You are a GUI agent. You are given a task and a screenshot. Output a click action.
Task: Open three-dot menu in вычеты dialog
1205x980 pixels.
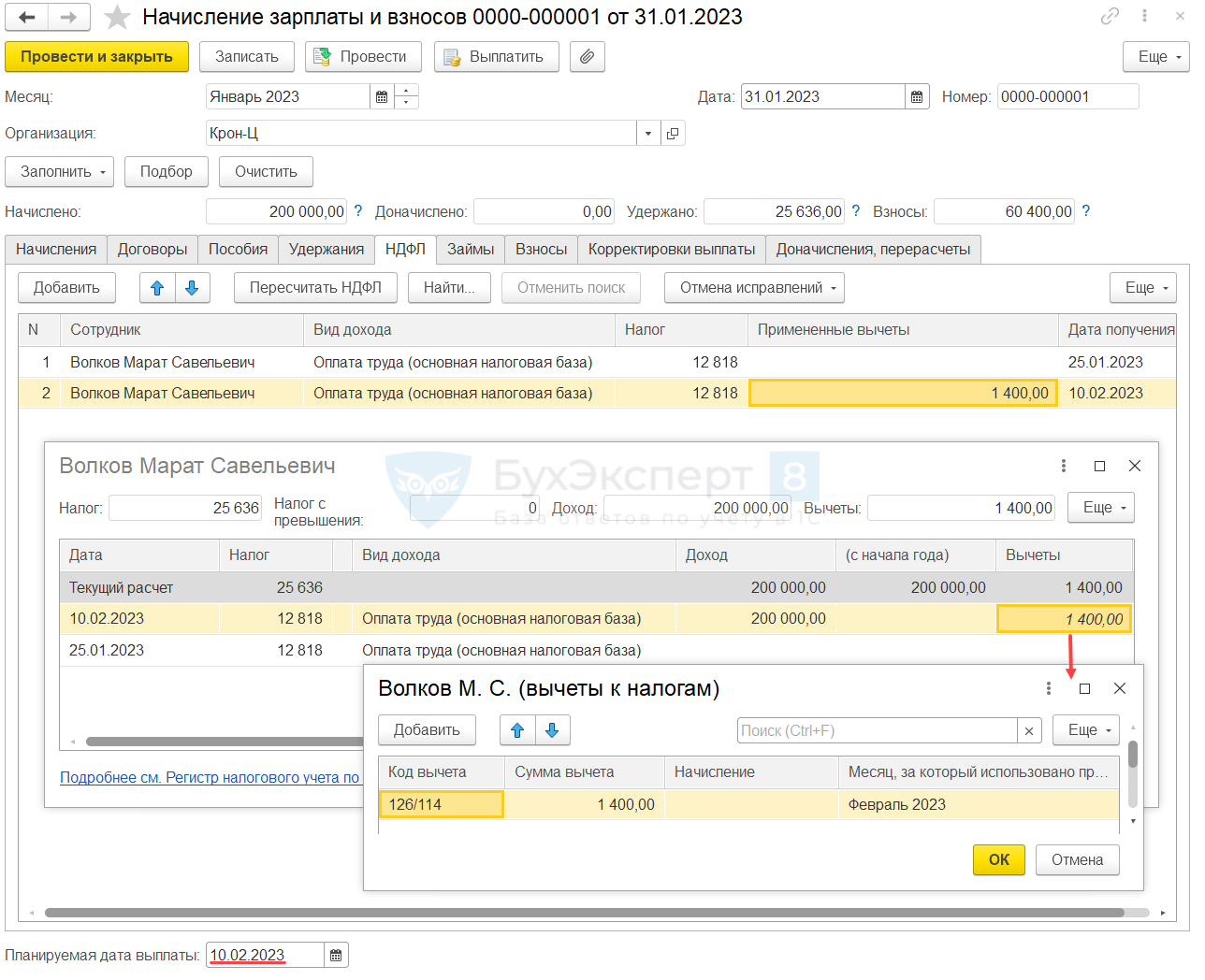coord(1048,688)
